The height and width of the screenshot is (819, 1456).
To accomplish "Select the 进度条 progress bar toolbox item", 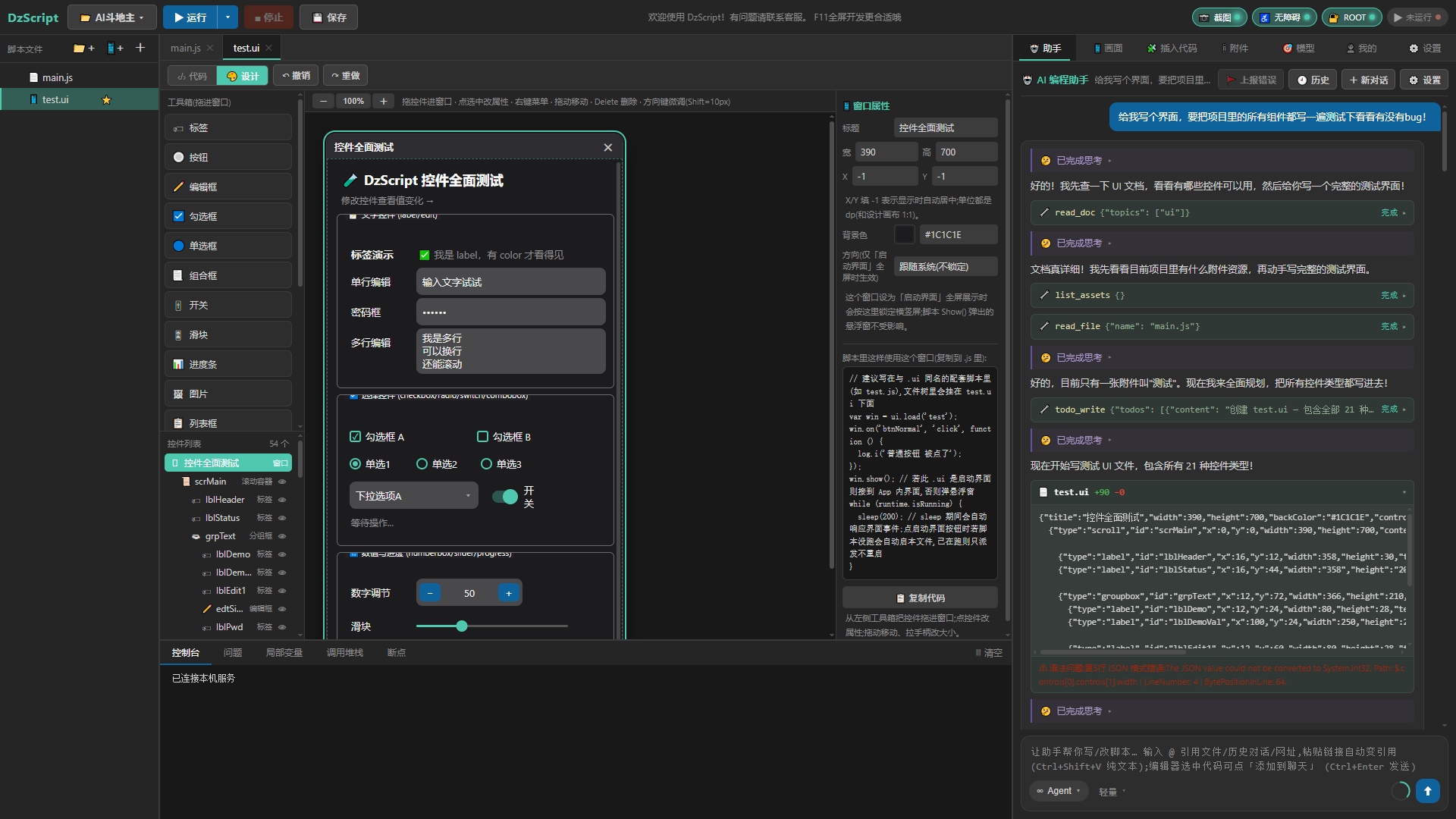I will 228,364.
